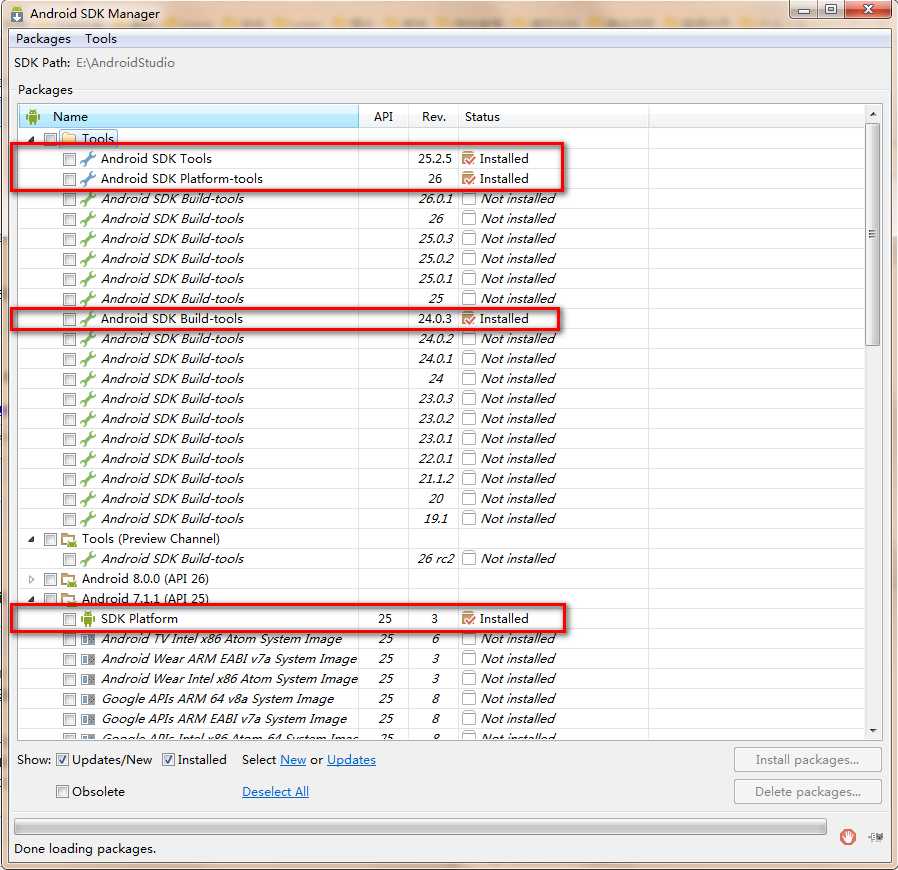Click the Tools (Preview Channel) folder icon
Viewport: 898px width, 870px height.
69,539
